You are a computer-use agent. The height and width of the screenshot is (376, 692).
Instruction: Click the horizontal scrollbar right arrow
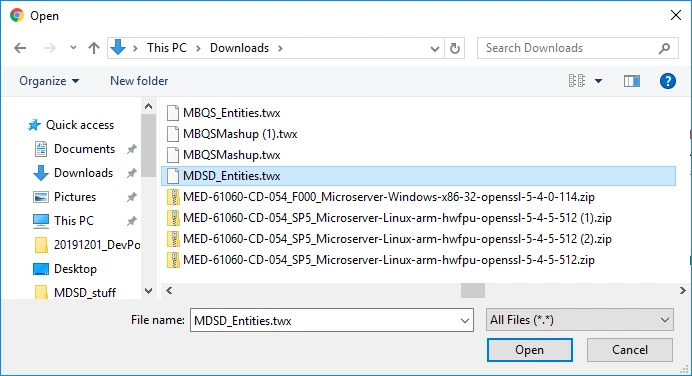click(x=682, y=290)
